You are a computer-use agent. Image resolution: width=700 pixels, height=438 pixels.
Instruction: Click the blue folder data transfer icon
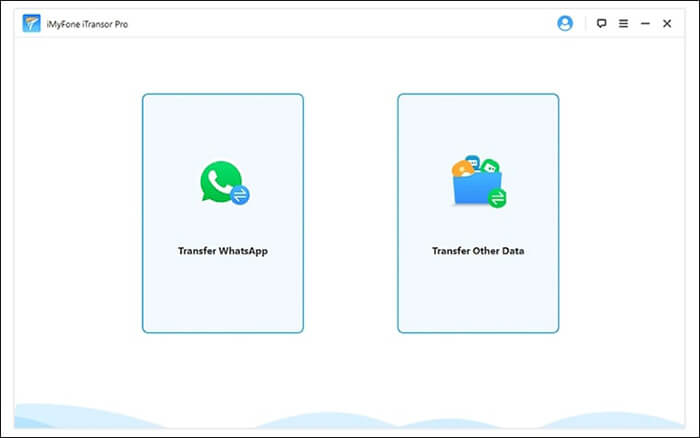pos(479,182)
